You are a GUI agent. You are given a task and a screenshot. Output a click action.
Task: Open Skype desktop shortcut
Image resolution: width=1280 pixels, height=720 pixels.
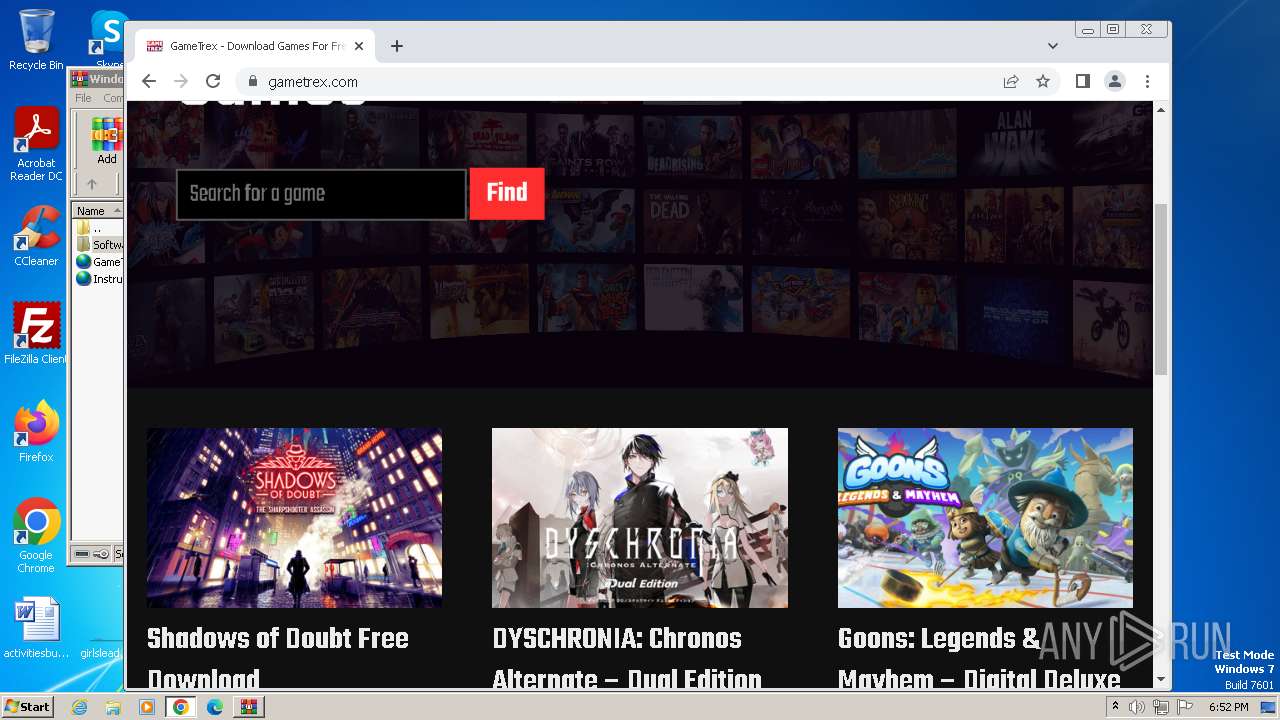tap(108, 40)
